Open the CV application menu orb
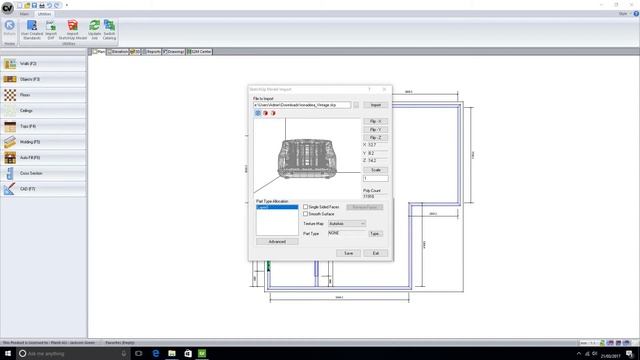640x360 pixels. [8, 8]
